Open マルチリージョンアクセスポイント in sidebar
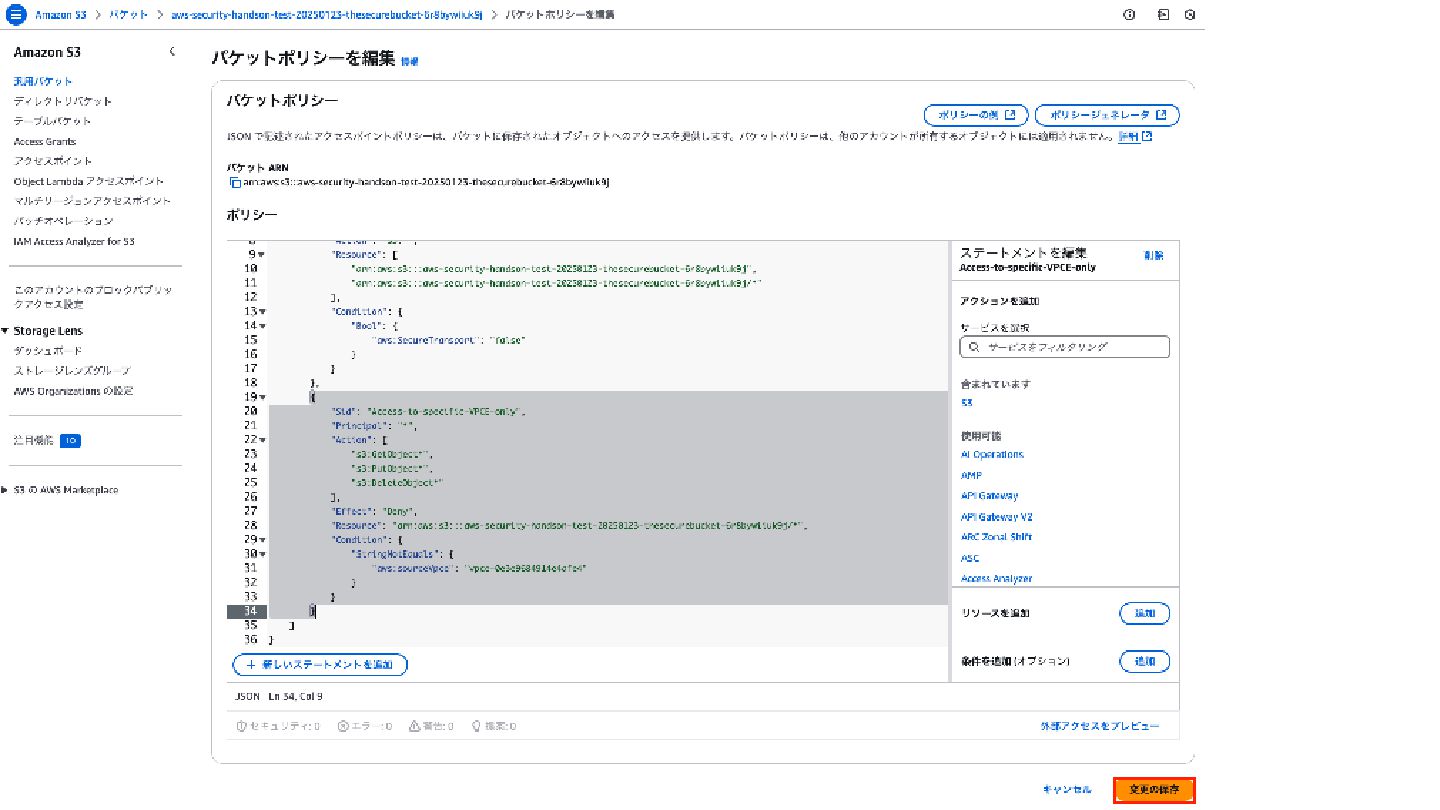 tap(93, 201)
